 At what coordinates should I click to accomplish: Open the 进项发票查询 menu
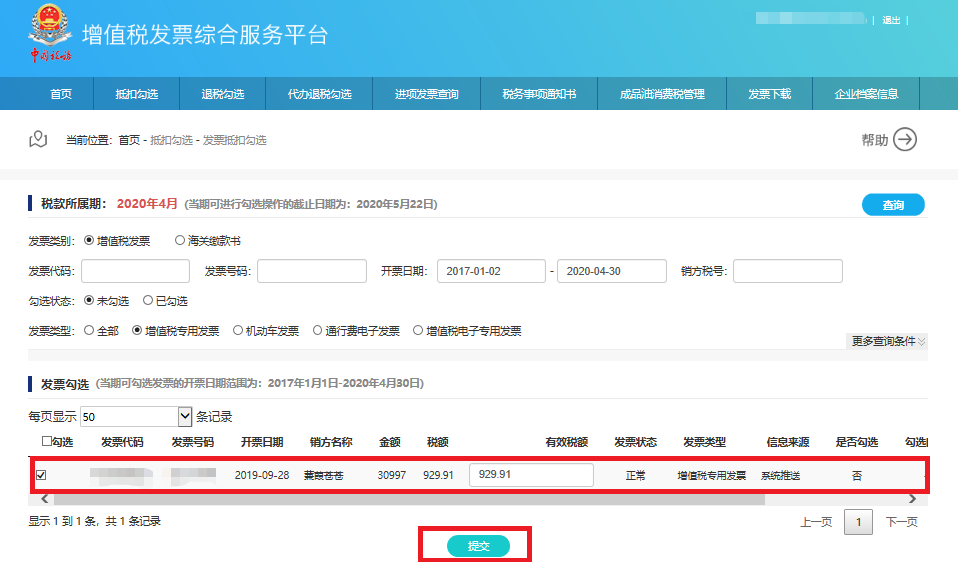[426, 94]
